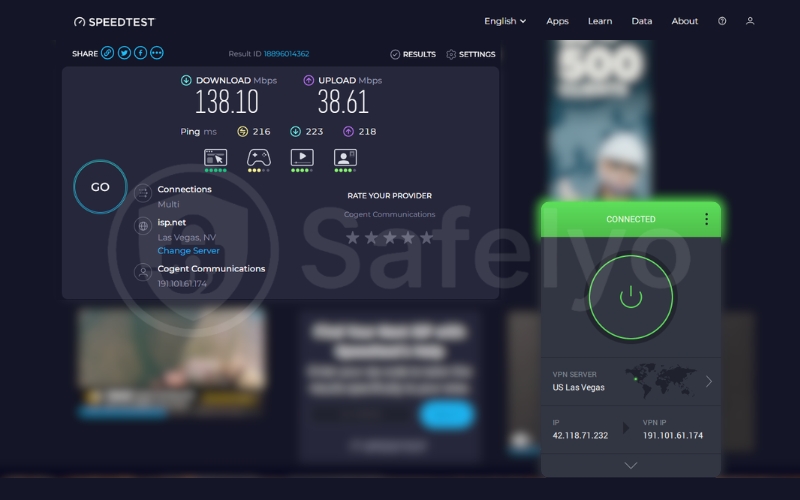This screenshot has height=500, width=800.
Task: Click the Change Server link
Action: [x=188, y=251]
